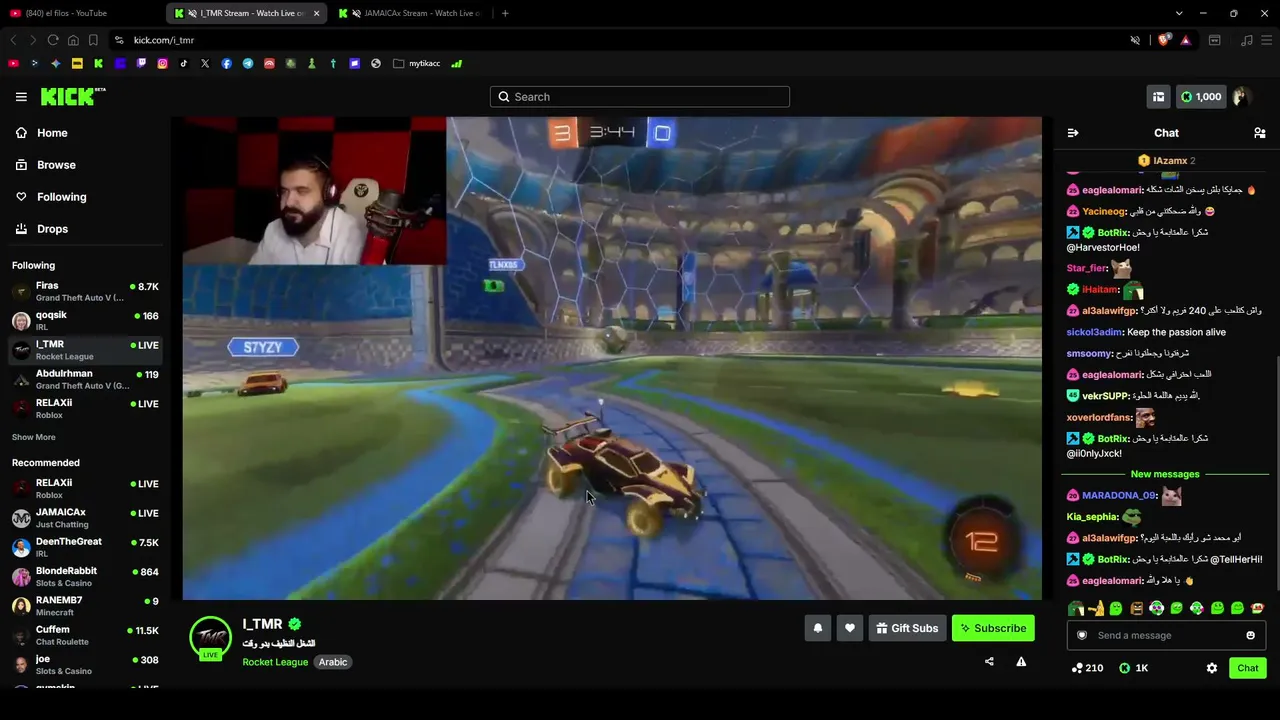This screenshot has height=720, width=1280.
Task: Open the YouTube bookmark
Action: pyautogui.click(x=13, y=63)
